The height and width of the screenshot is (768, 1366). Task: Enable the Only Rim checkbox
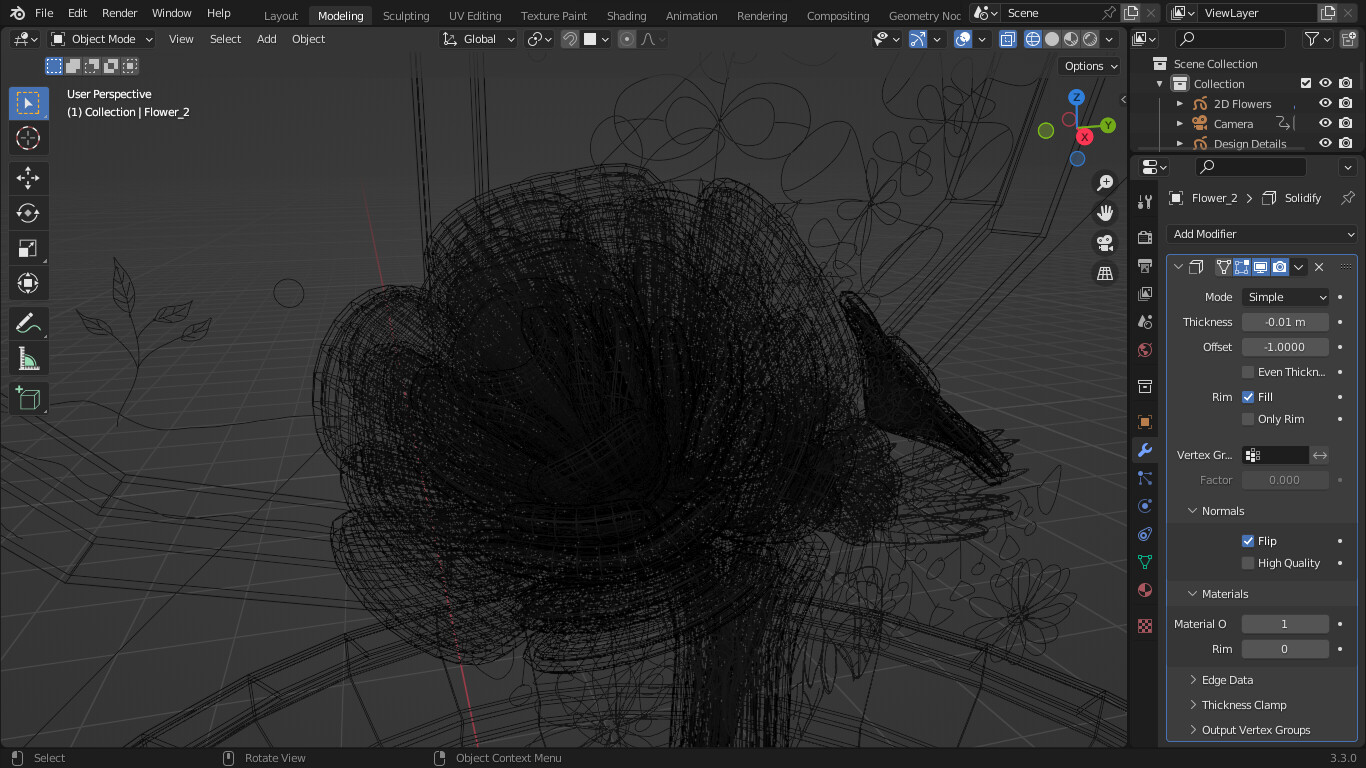click(x=1248, y=419)
